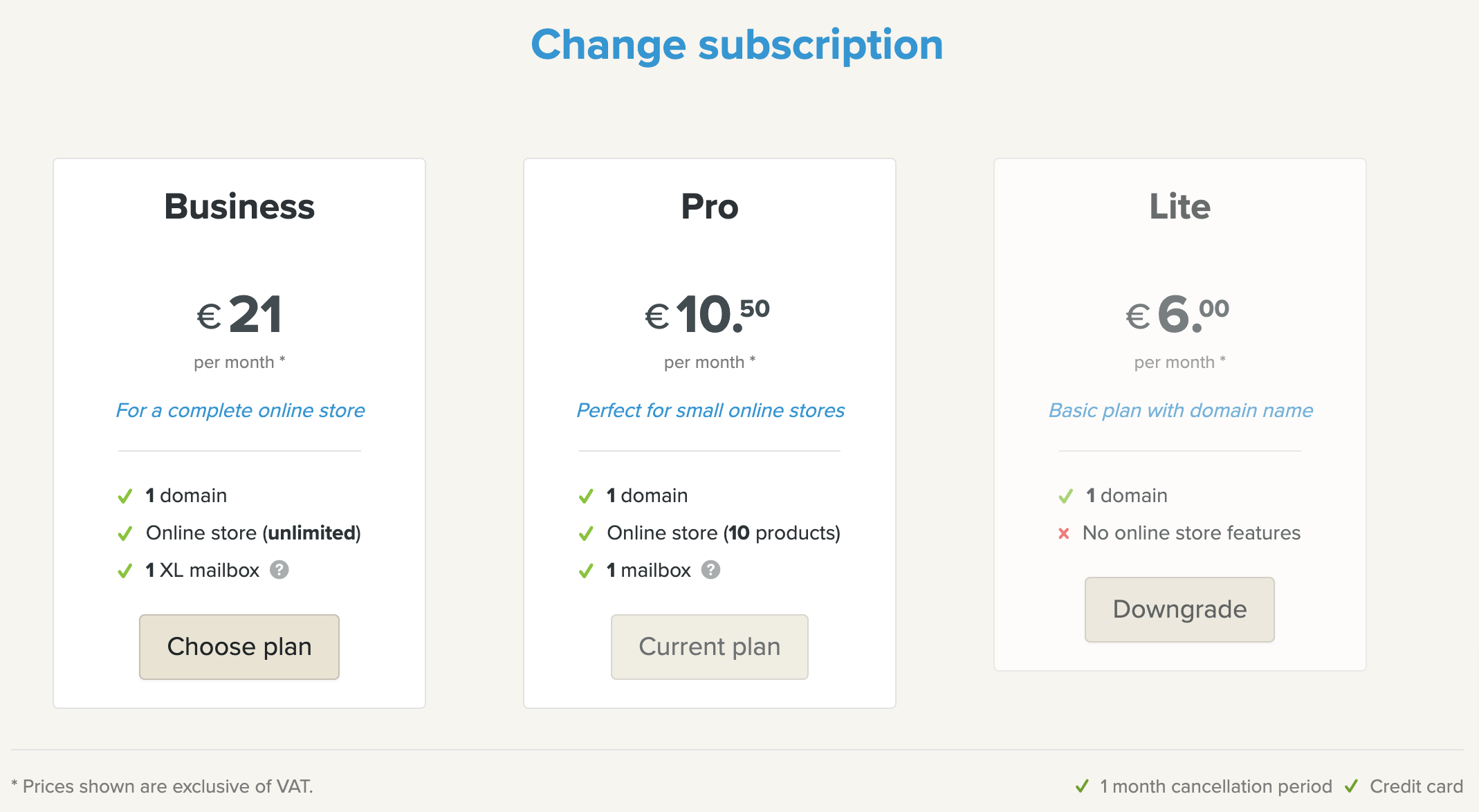Click checkmark beside 1 XL mailbox

coord(125,571)
